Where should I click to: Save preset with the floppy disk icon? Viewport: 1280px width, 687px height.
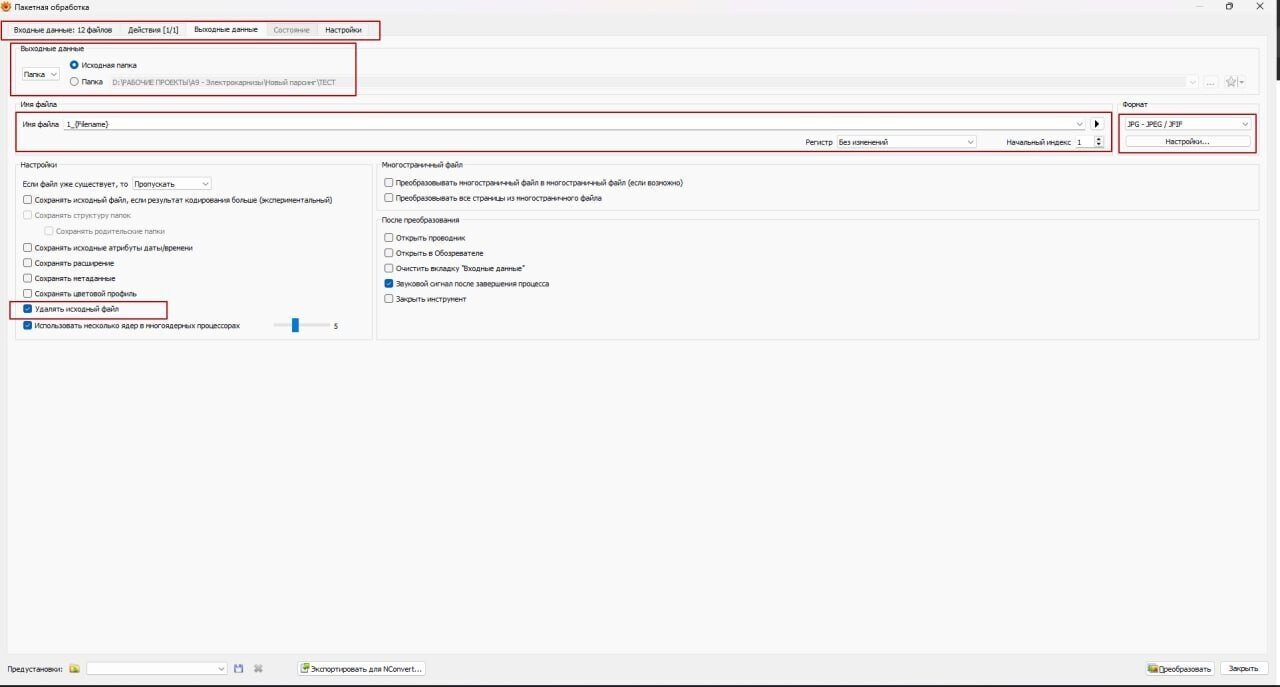coord(239,669)
